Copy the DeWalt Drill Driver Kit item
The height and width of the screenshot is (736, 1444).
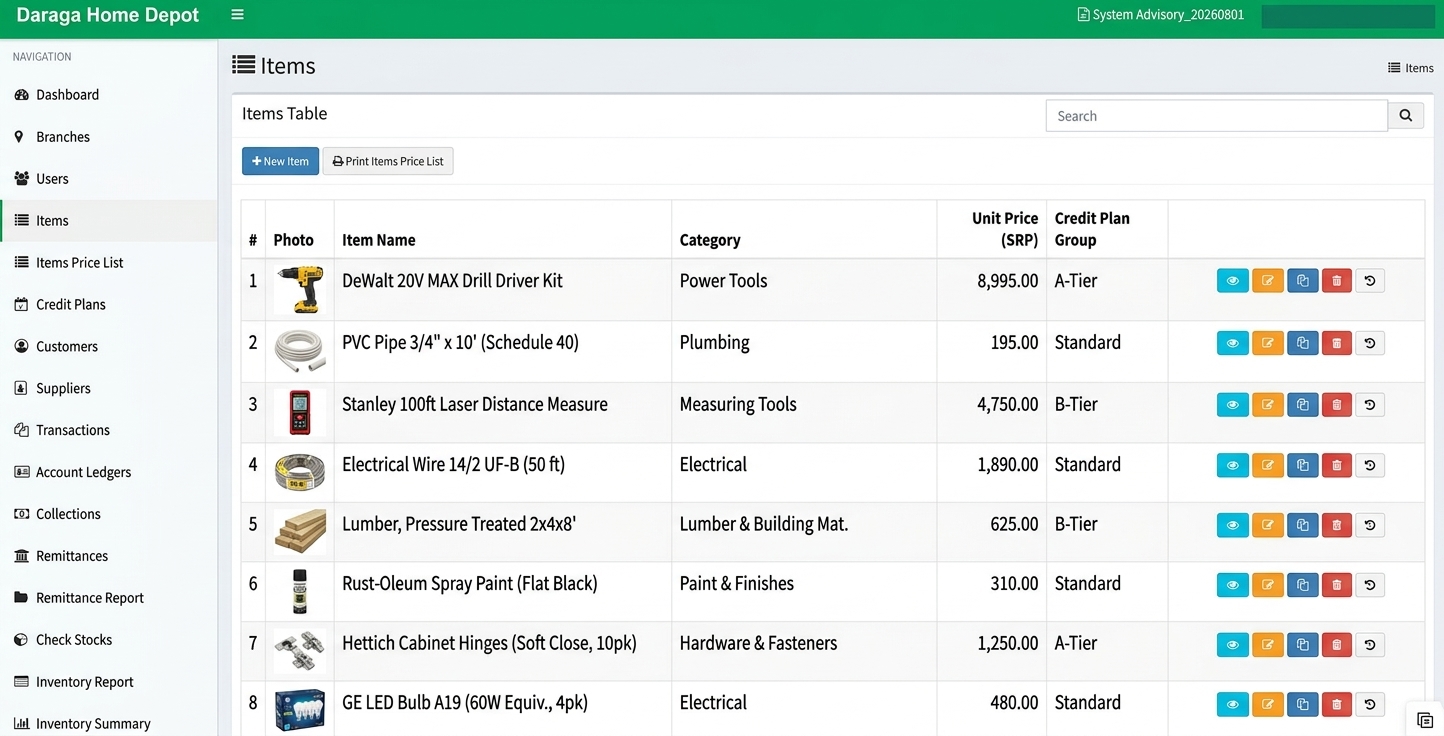pyautogui.click(x=1302, y=281)
